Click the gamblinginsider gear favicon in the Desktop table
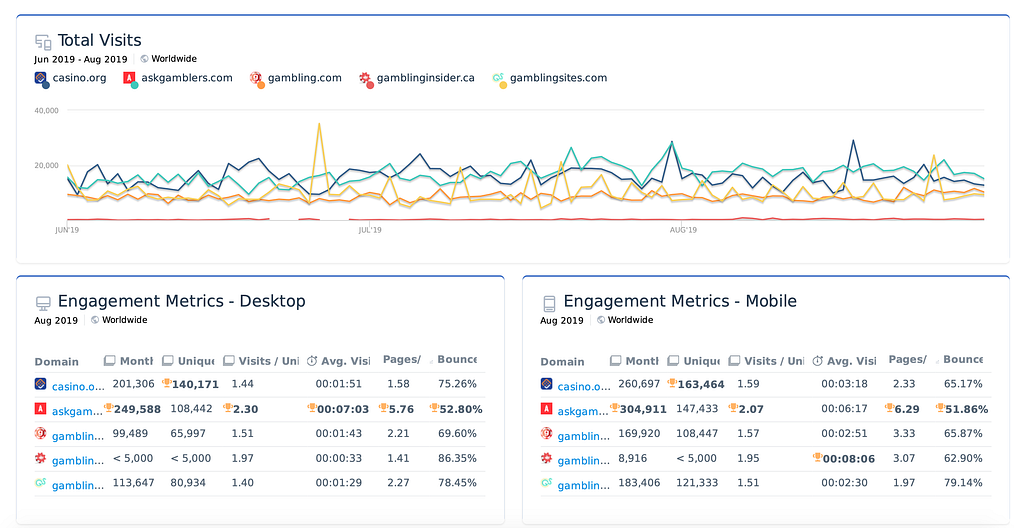1024x528 pixels. [x=40, y=458]
